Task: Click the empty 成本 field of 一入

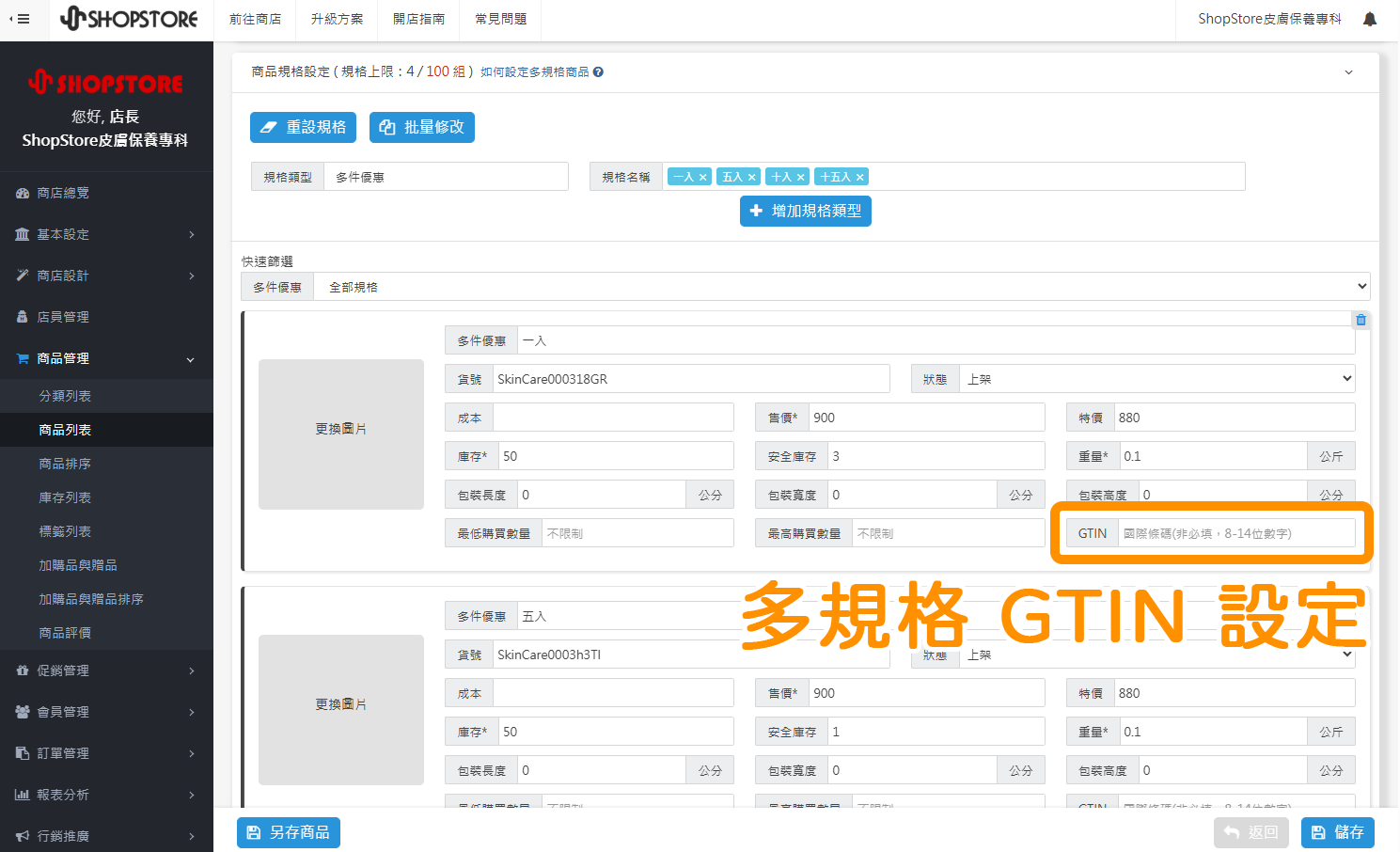Action: tap(614, 418)
